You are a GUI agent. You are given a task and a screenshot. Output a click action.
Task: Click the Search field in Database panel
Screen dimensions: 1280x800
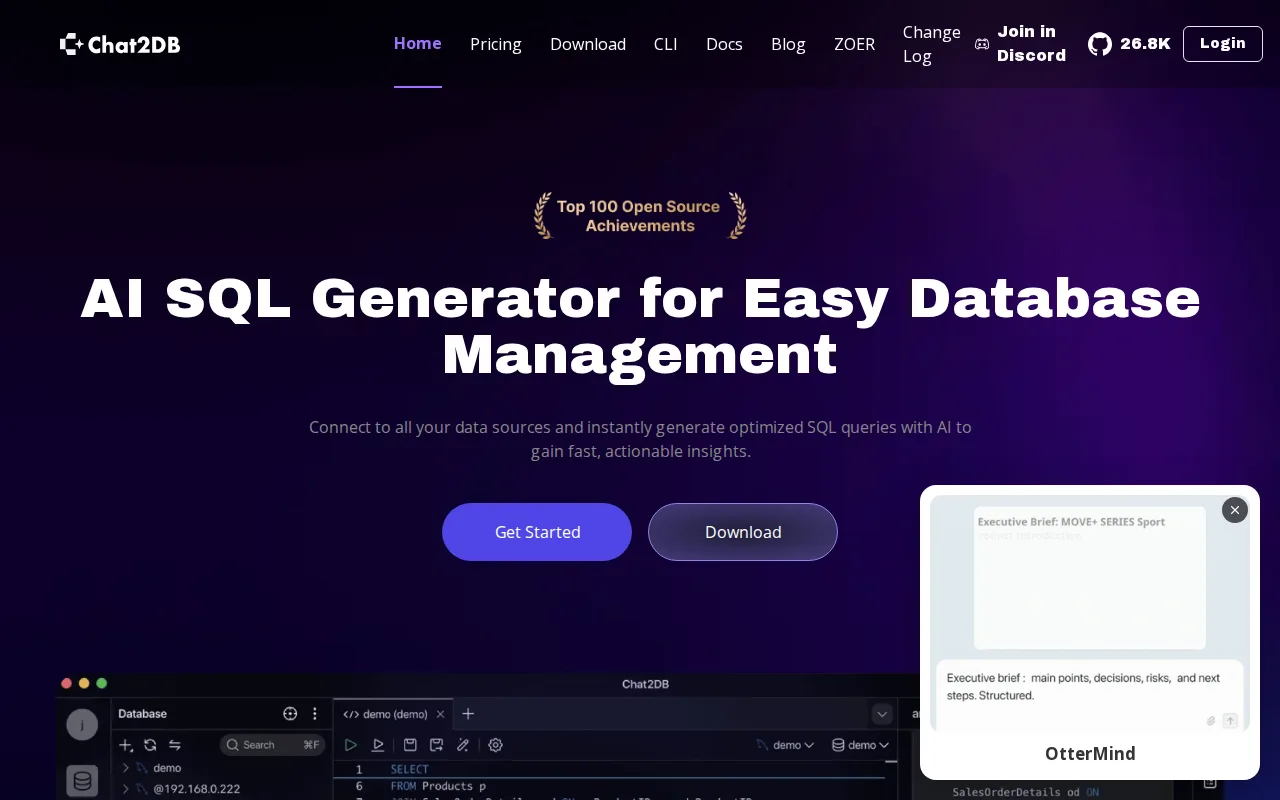[x=272, y=745]
